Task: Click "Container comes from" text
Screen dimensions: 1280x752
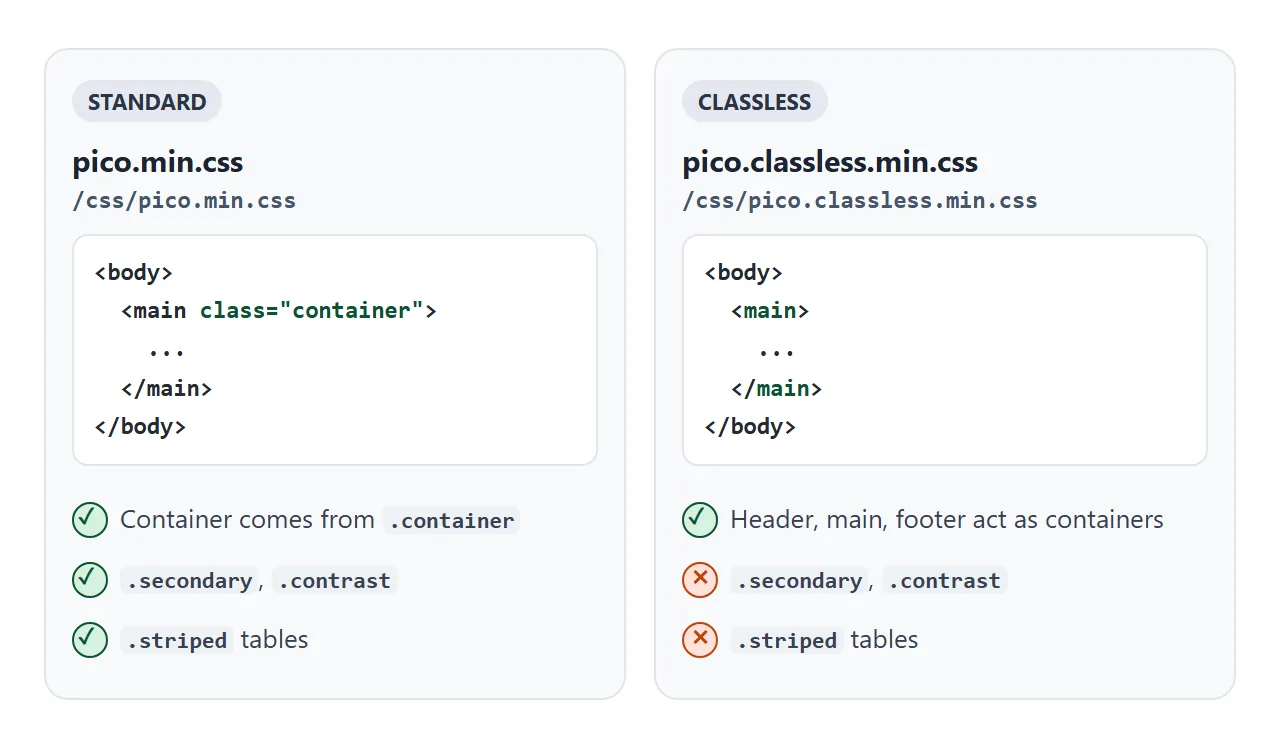Action: 247,520
